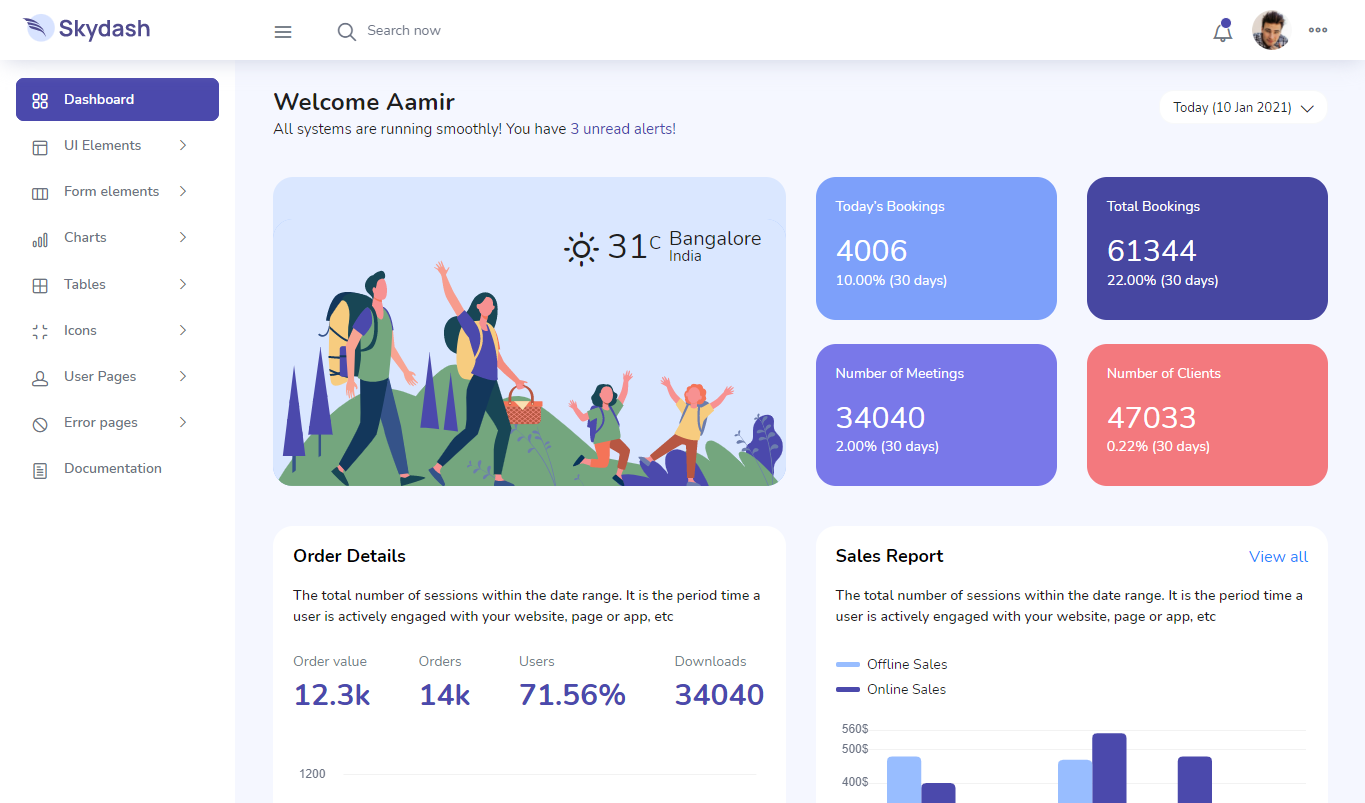
Task: Click the Form elements columns icon
Action: (x=40, y=193)
